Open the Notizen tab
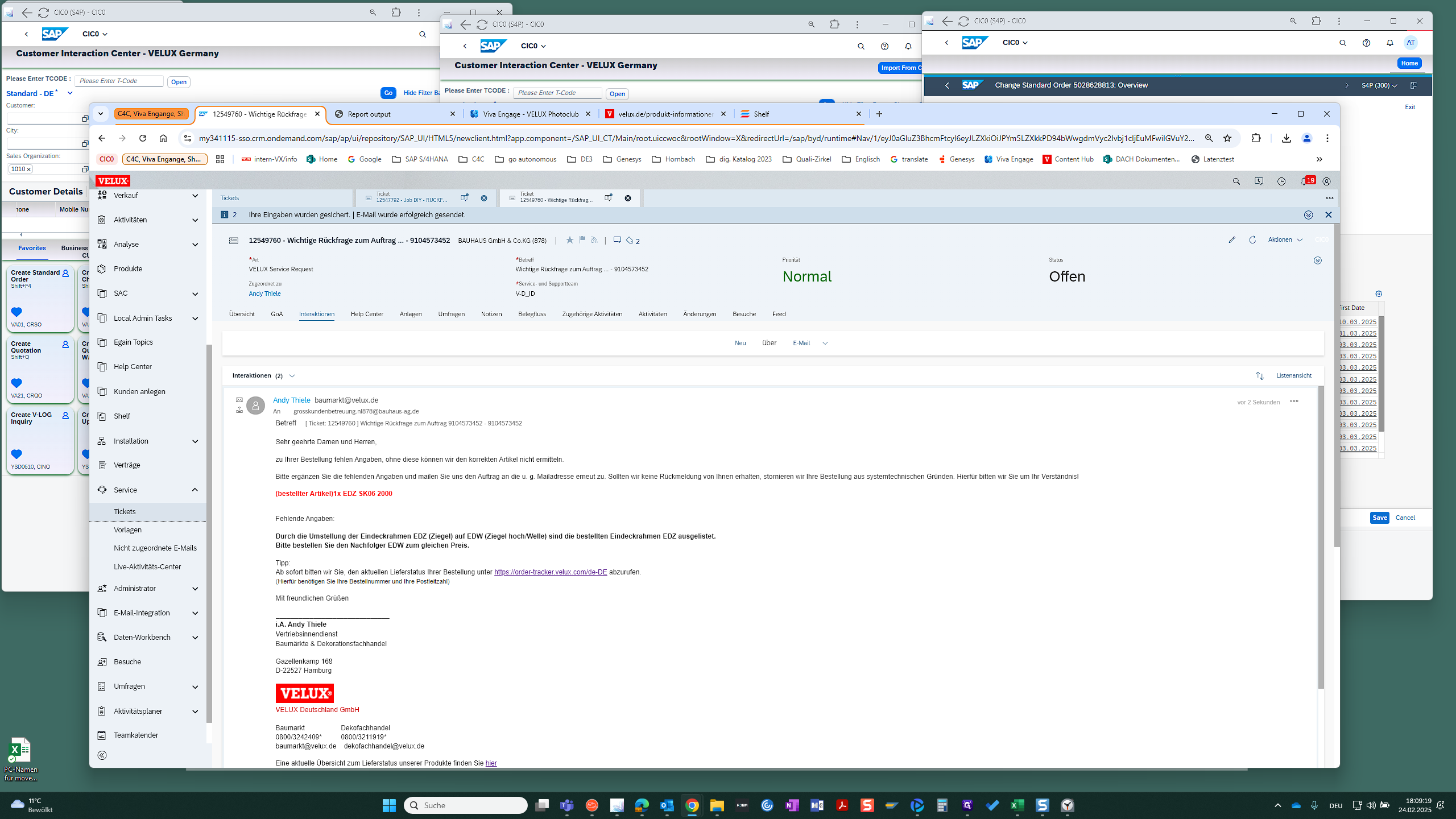This screenshot has height=819, width=1456. click(491, 314)
